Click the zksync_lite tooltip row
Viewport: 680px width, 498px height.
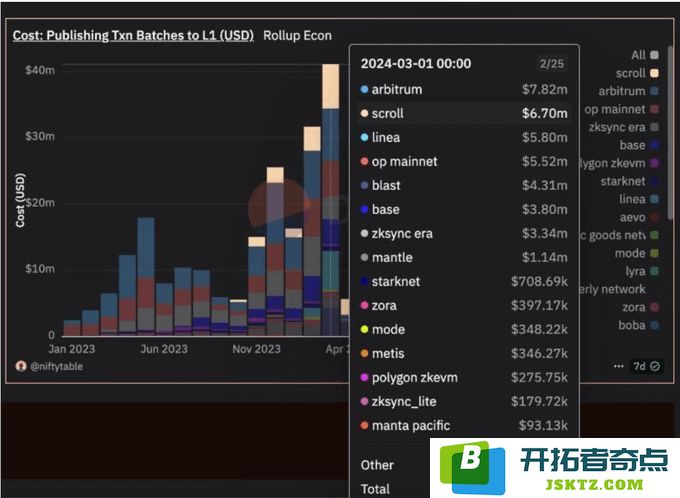tap(464, 401)
